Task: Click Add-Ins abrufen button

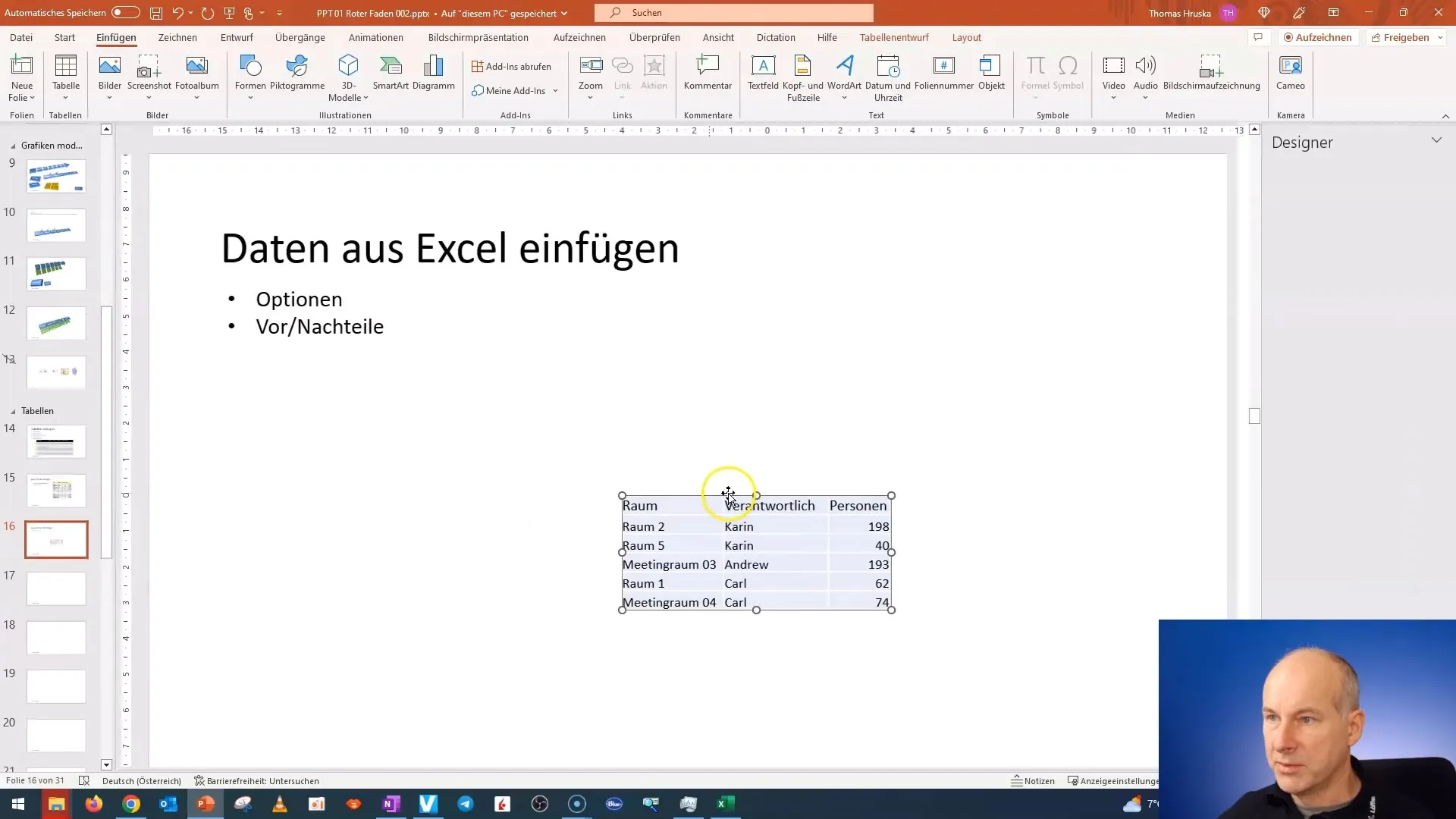Action: click(512, 67)
